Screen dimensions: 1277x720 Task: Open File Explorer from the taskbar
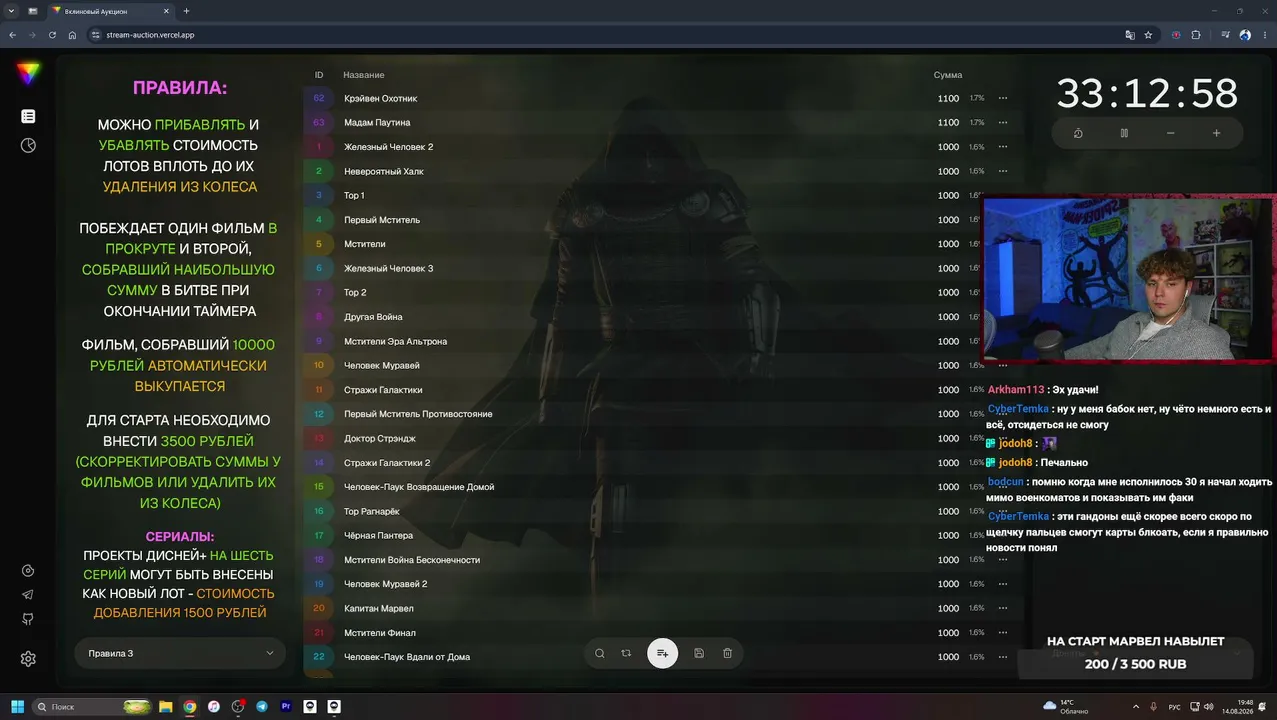[166, 706]
